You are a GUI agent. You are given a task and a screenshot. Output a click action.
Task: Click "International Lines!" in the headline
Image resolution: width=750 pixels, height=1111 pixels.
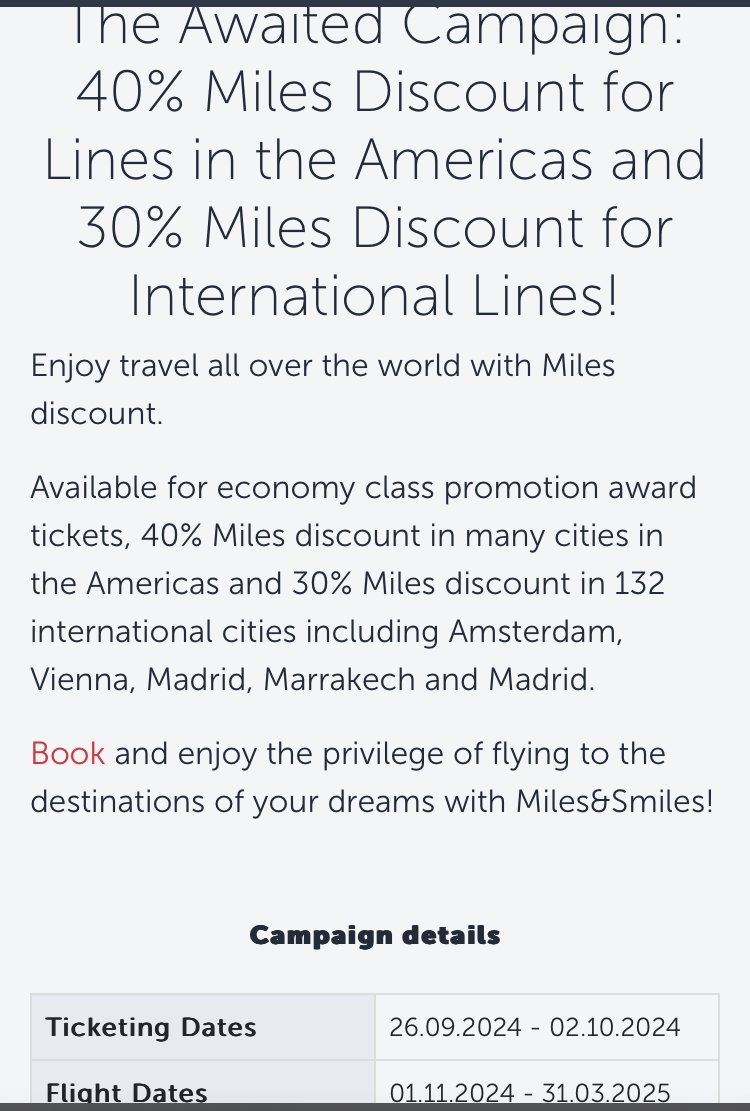click(375, 296)
